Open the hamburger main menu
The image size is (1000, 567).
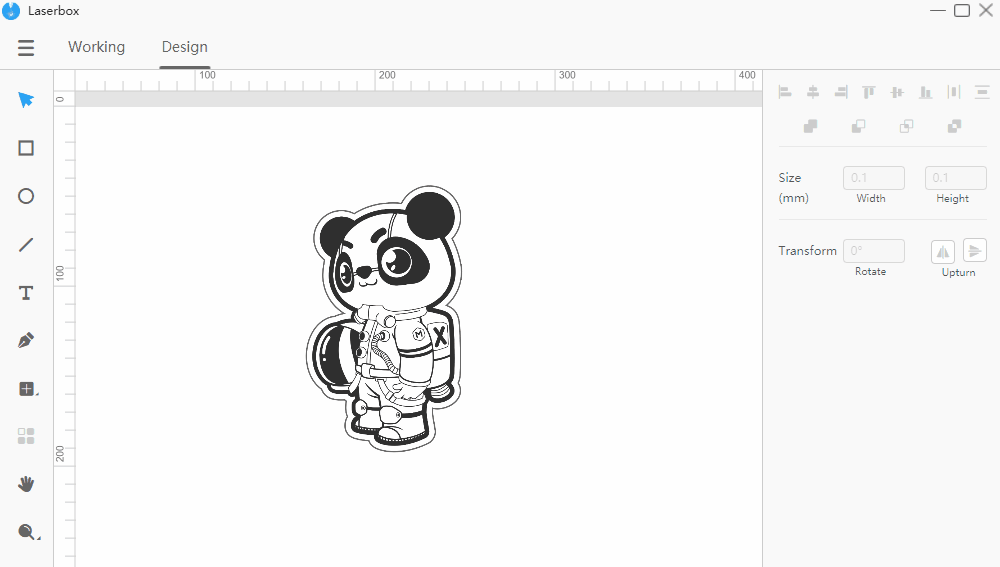[x=26, y=48]
